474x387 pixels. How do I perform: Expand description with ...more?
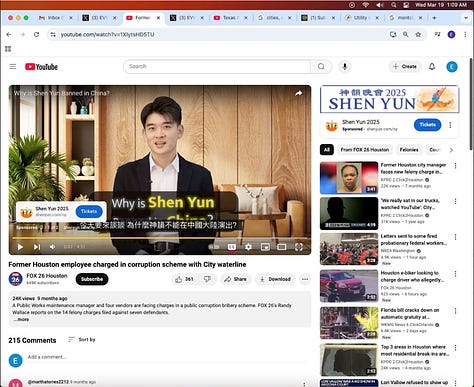(21, 319)
